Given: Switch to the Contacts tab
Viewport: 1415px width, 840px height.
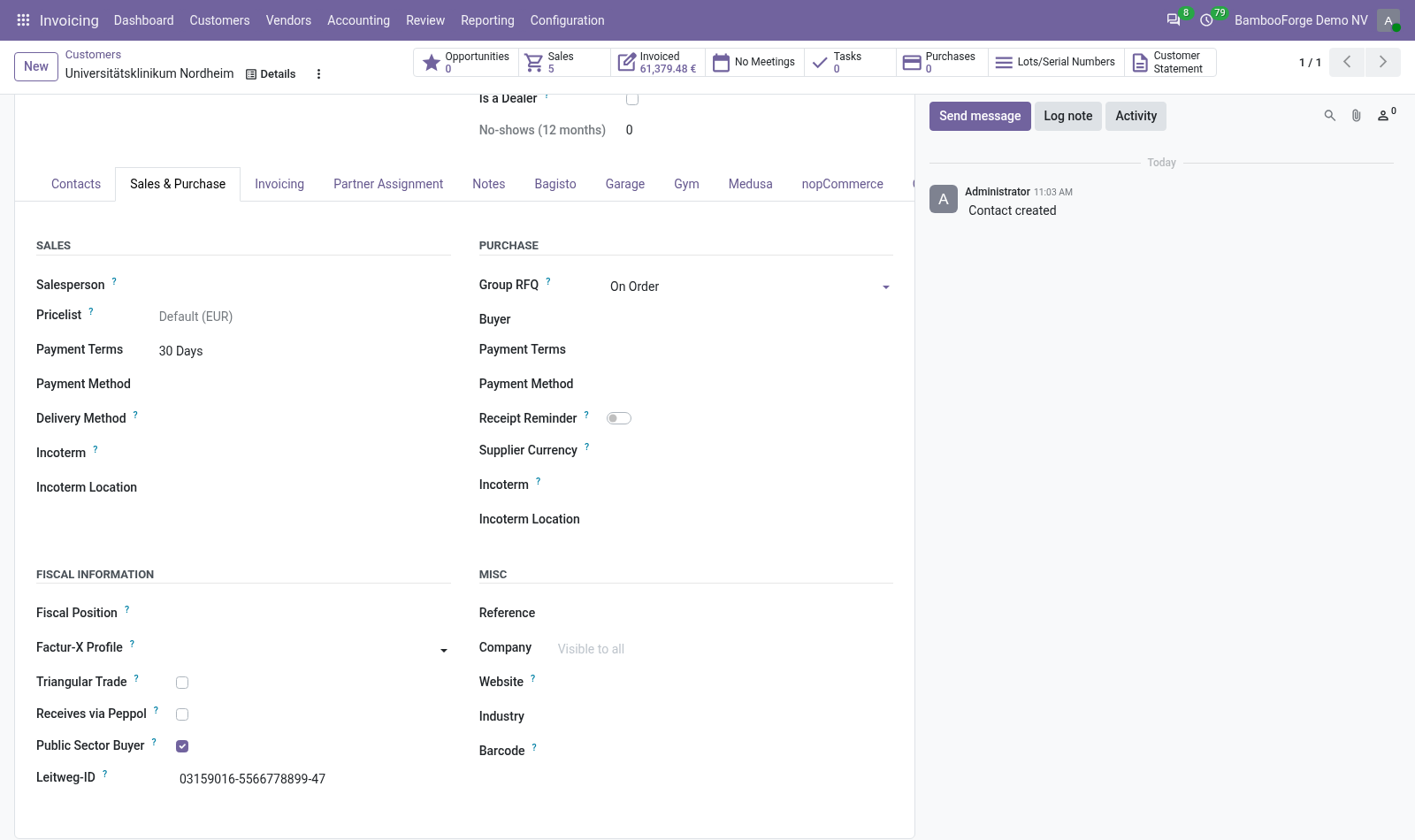Looking at the screenshot, I should [x=76, y=184].
